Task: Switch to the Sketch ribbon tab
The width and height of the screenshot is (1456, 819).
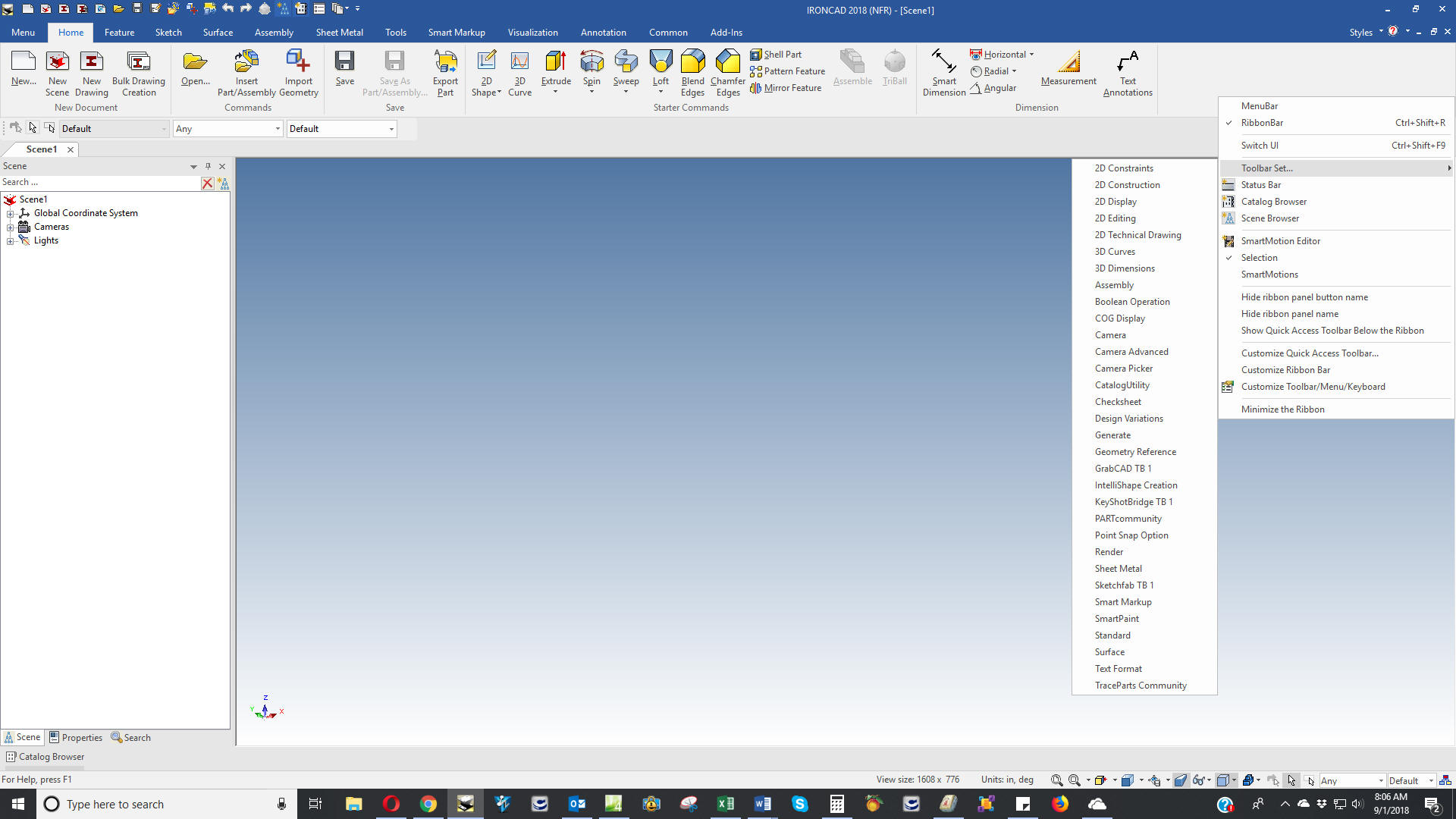Action: point(168,33)
